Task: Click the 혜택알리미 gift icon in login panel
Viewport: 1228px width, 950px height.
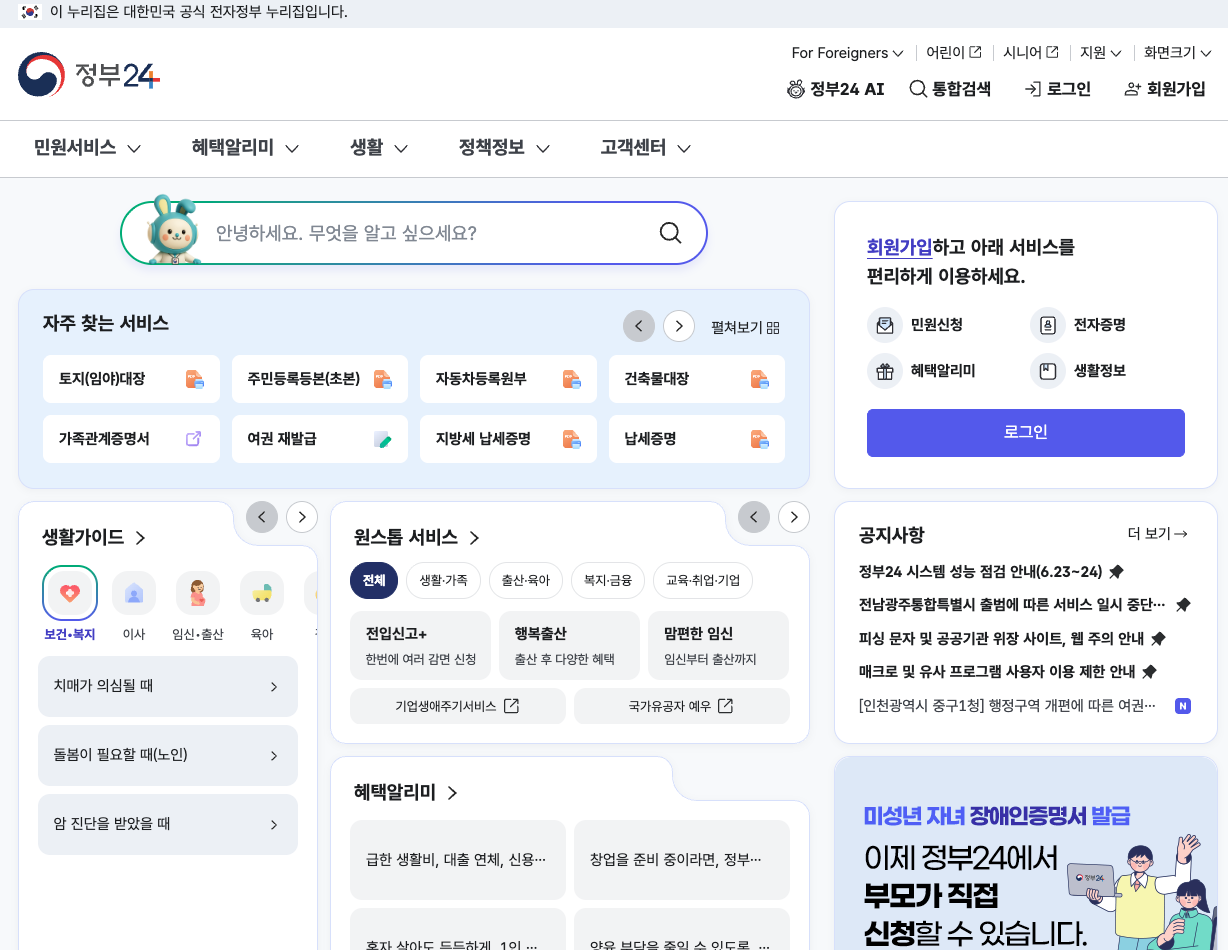Action: (x=884, y=371)
